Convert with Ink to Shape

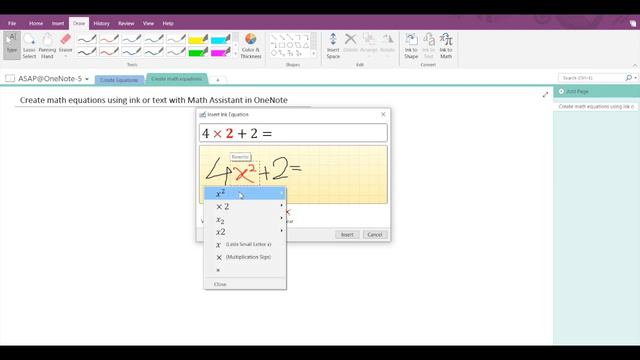[x=411, y=45]
